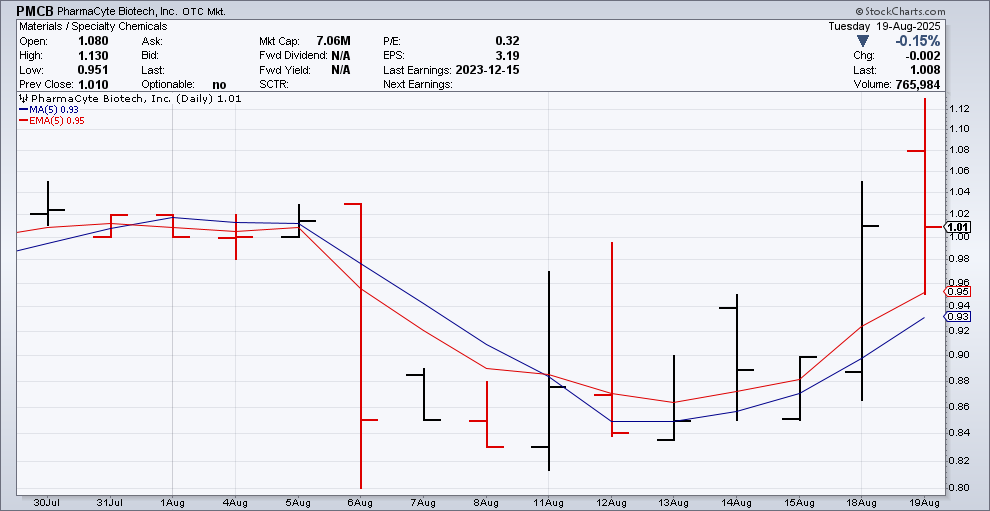This screenshot has width=990, height=511.
Task: Click the Fwd Yield N/A value
Action: (x=341, y=70)
